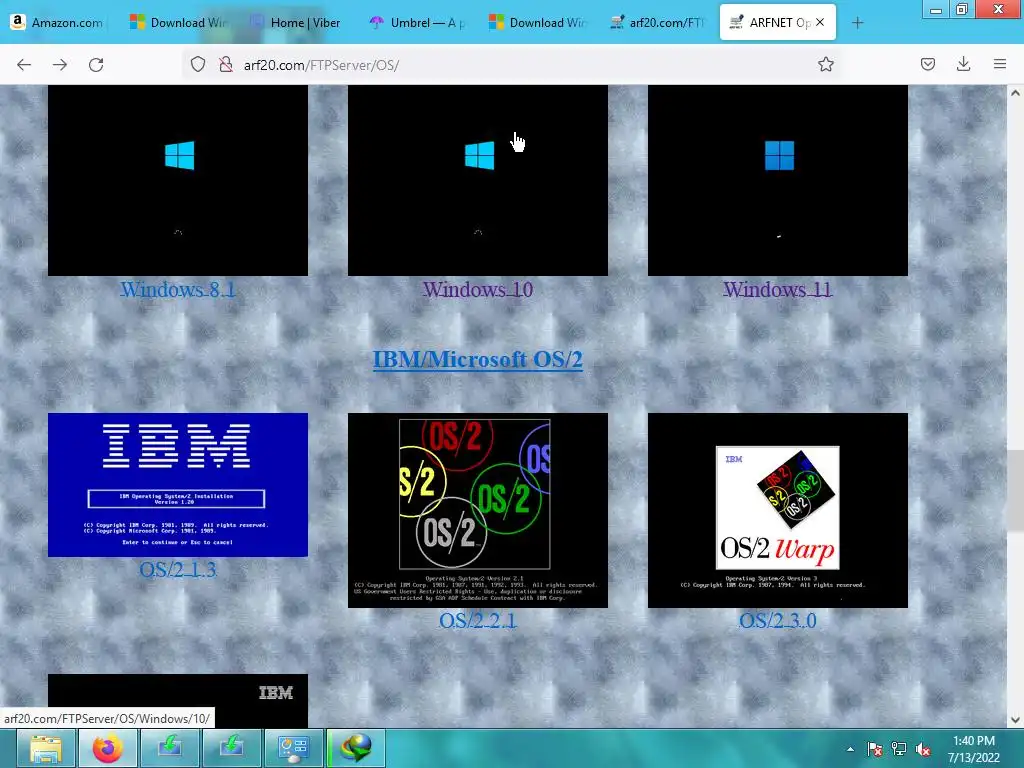Close the ARFNET tab
The height and width of the screenshot is (768, 1024).
coord(820,22)
